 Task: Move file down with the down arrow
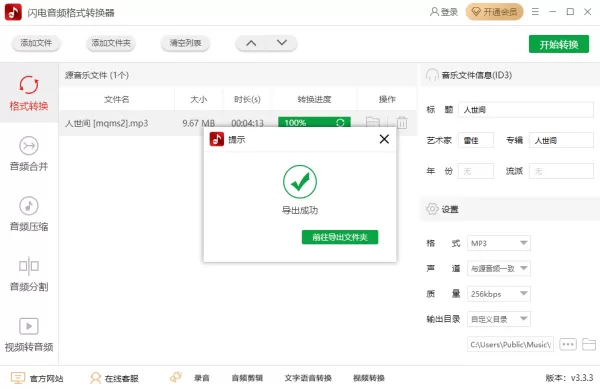click(282, 43)
